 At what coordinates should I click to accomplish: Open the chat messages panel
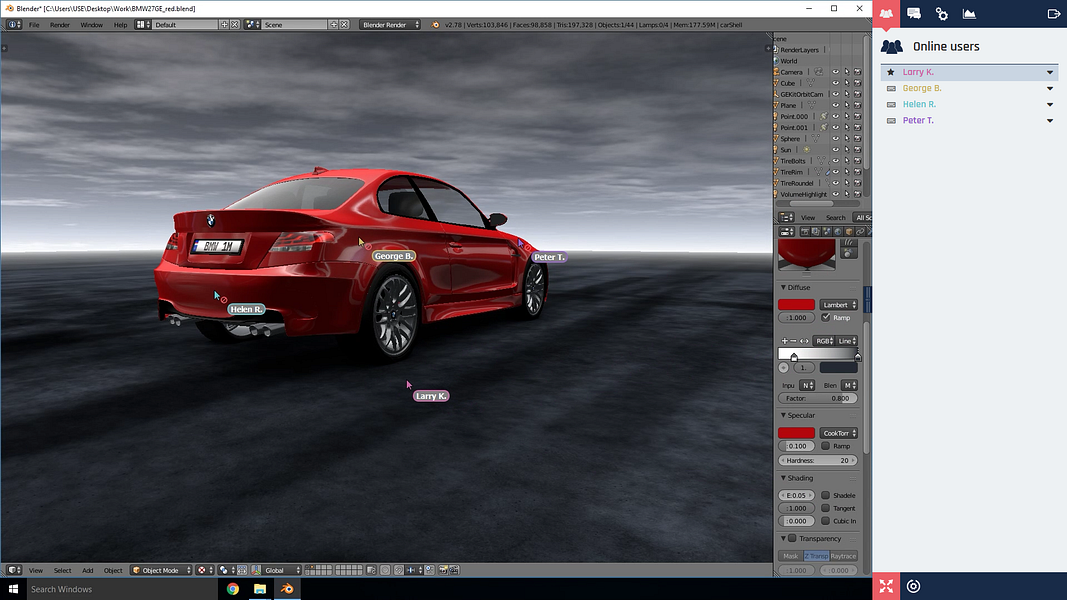coord(914,14)
